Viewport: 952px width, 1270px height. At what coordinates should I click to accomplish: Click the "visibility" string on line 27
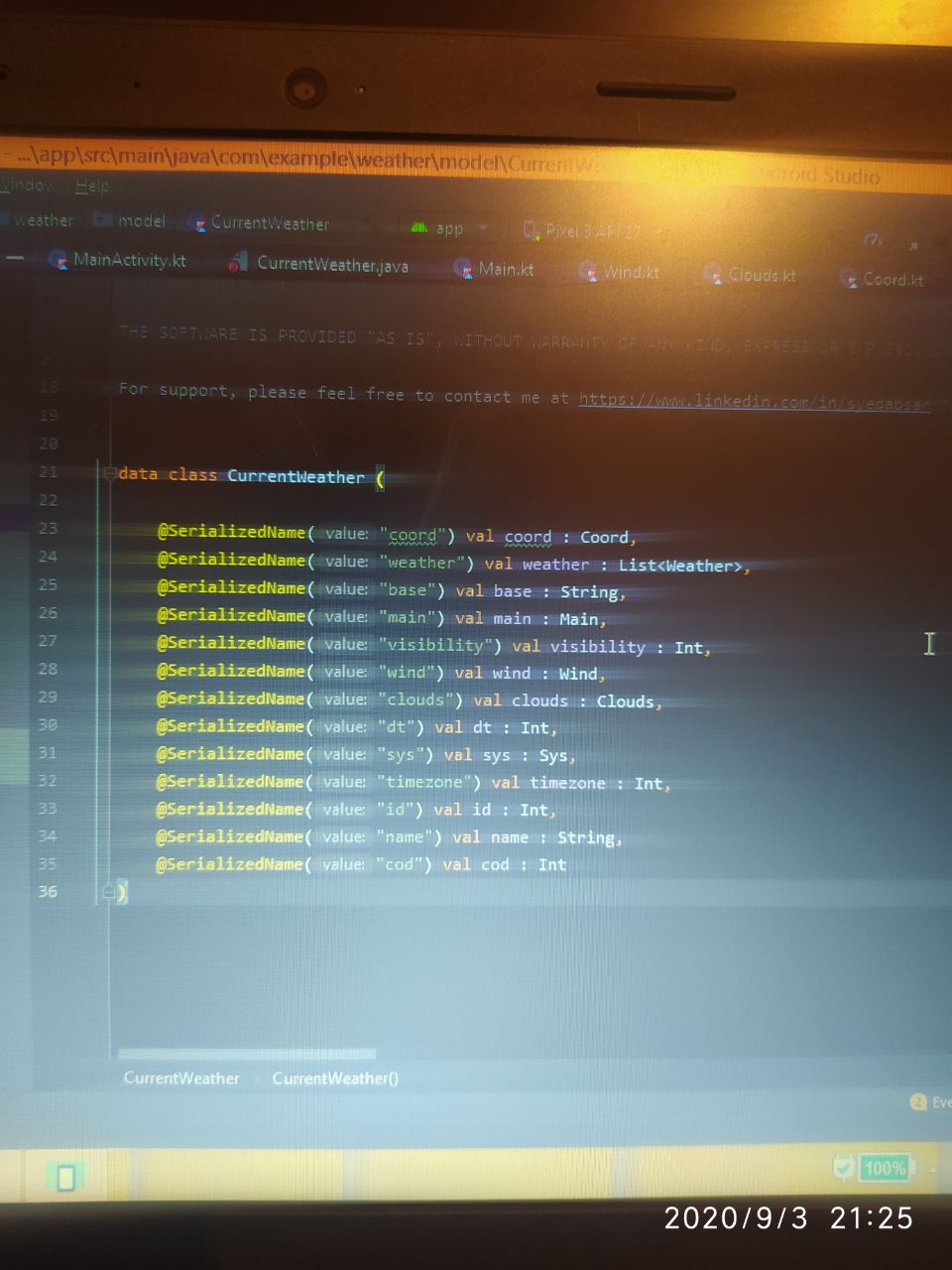[x=434, y=645]
